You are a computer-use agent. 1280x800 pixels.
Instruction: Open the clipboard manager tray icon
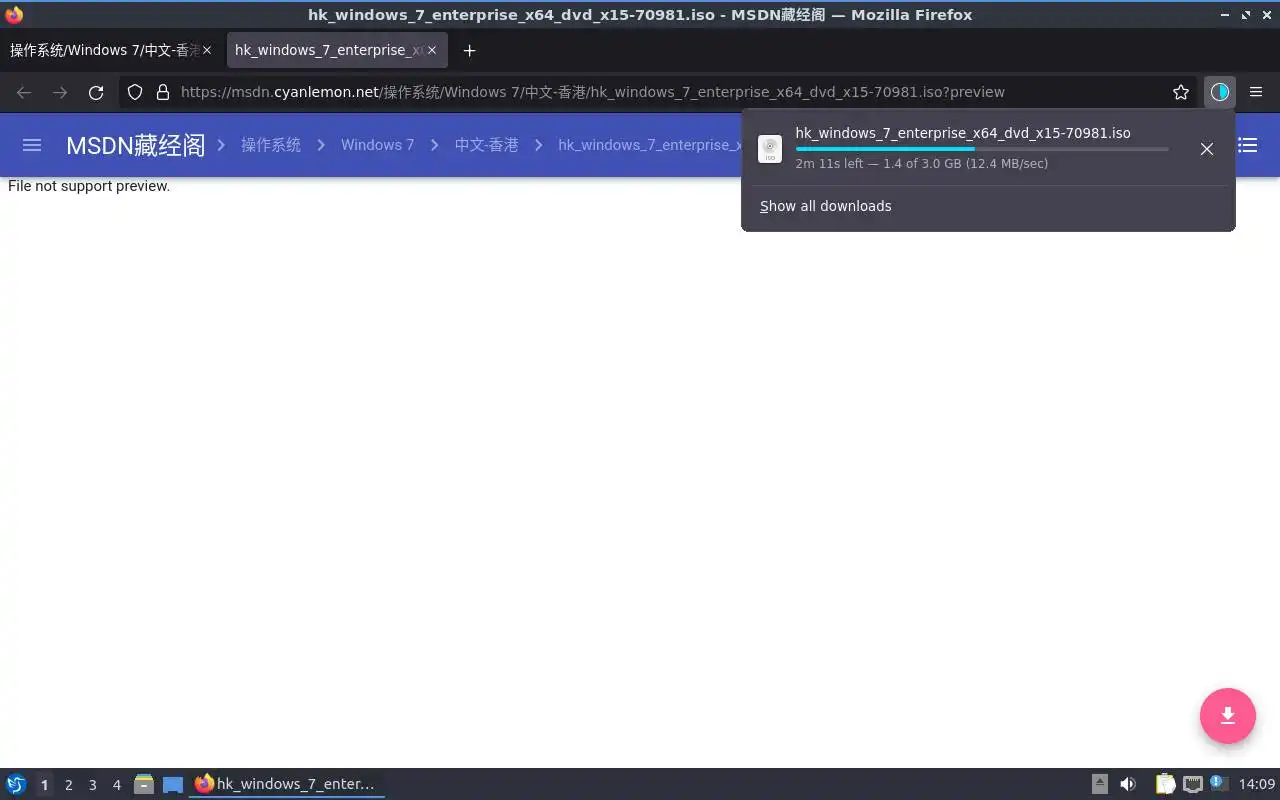1165,784
